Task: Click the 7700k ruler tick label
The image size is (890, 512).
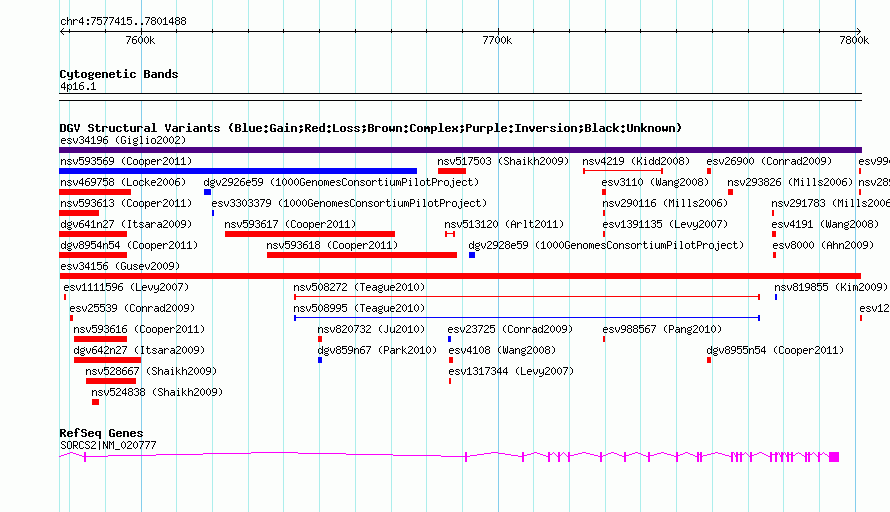Action: 497,40
